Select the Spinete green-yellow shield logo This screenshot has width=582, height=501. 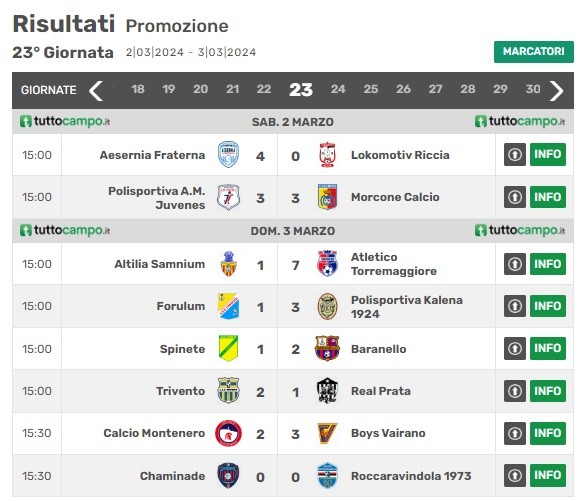tap(228, 348)
